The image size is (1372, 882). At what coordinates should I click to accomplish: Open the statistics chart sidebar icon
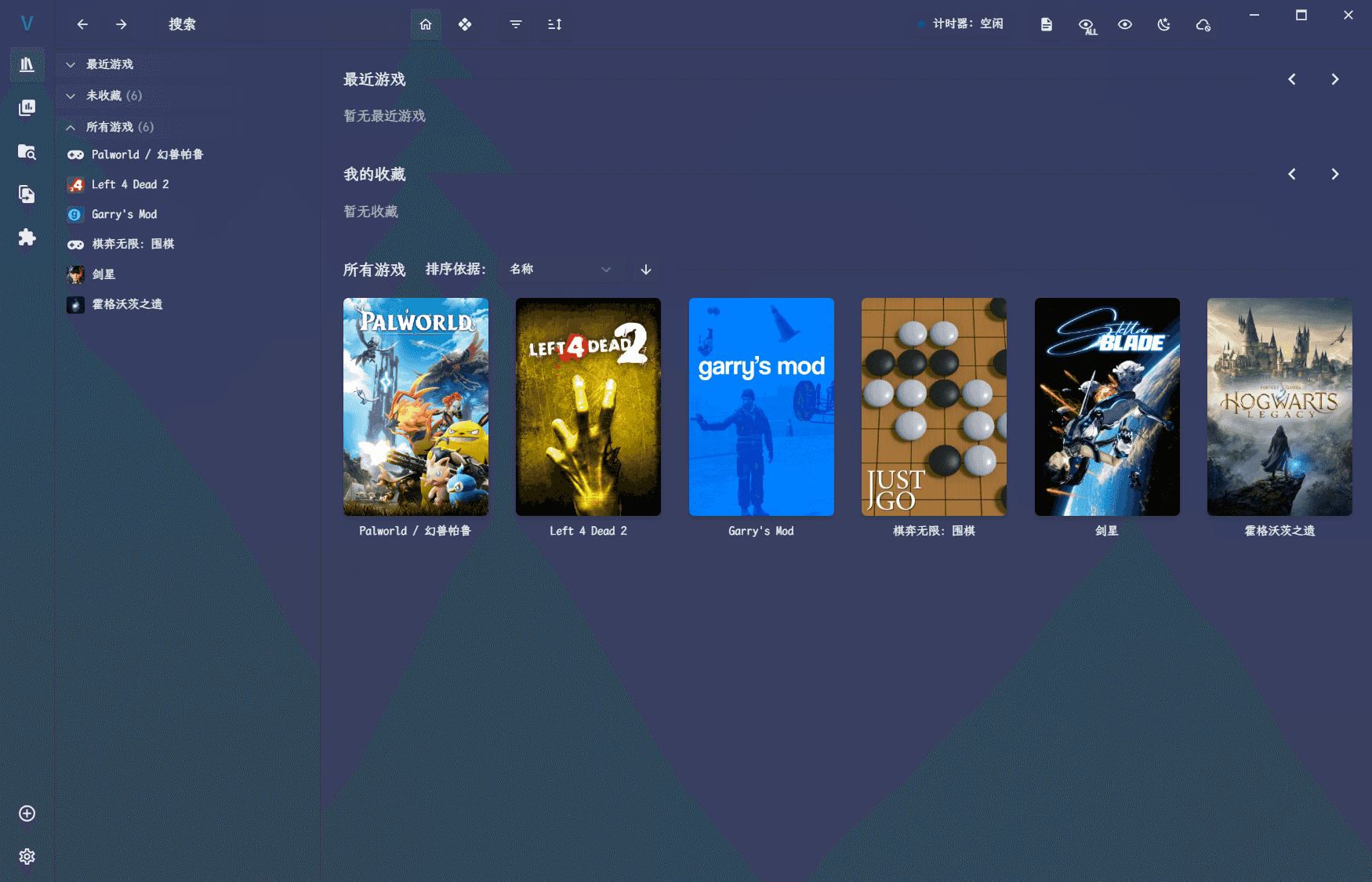coord(27,107)
